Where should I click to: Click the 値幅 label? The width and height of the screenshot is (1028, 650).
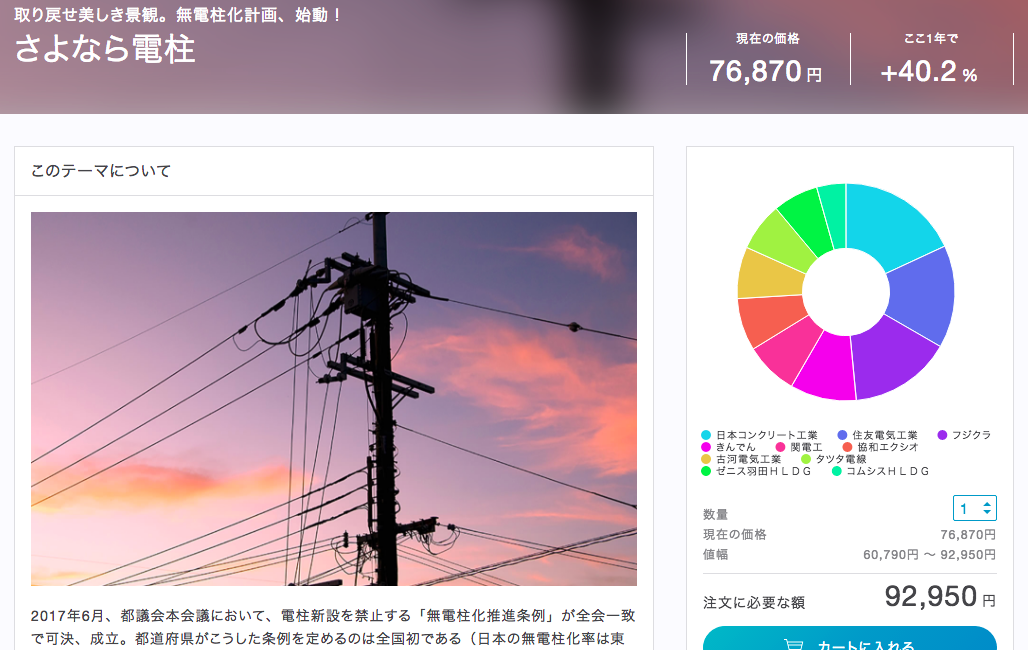click(715, 554)
